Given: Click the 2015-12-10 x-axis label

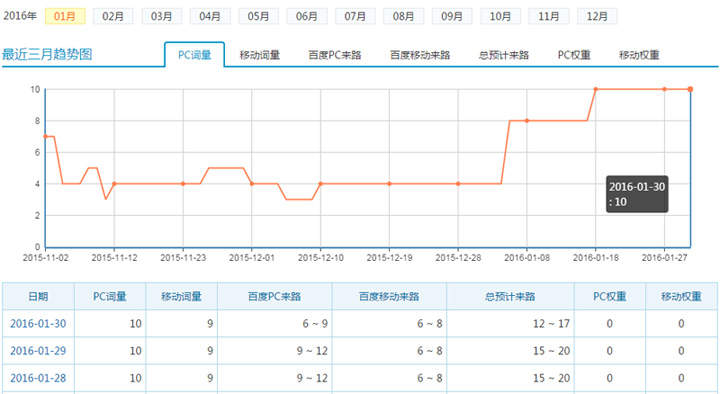Looking at the screenshot, I should 321,258.
